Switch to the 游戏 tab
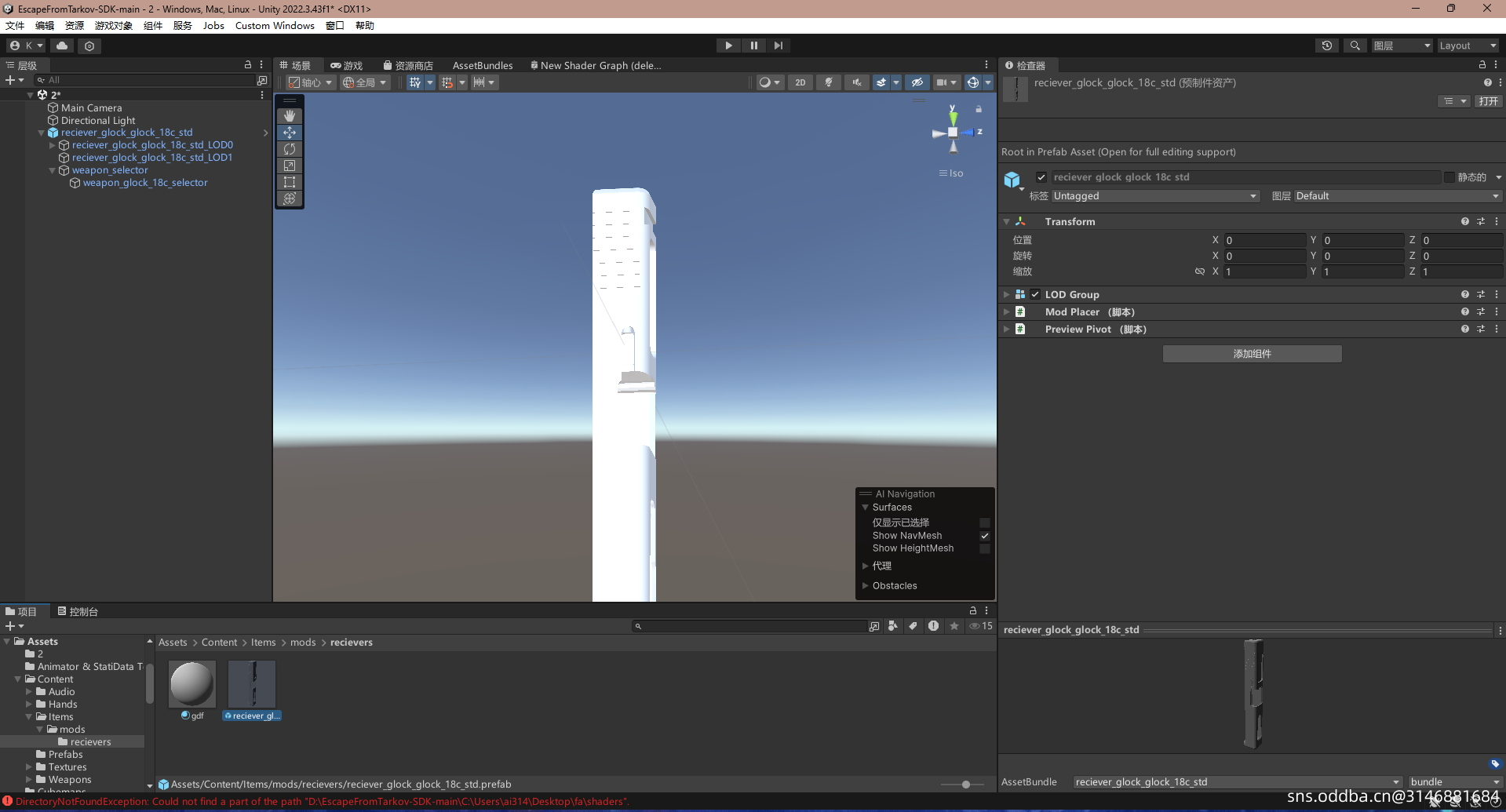This screenshot has height=812, width=1506. pos(347,66)
